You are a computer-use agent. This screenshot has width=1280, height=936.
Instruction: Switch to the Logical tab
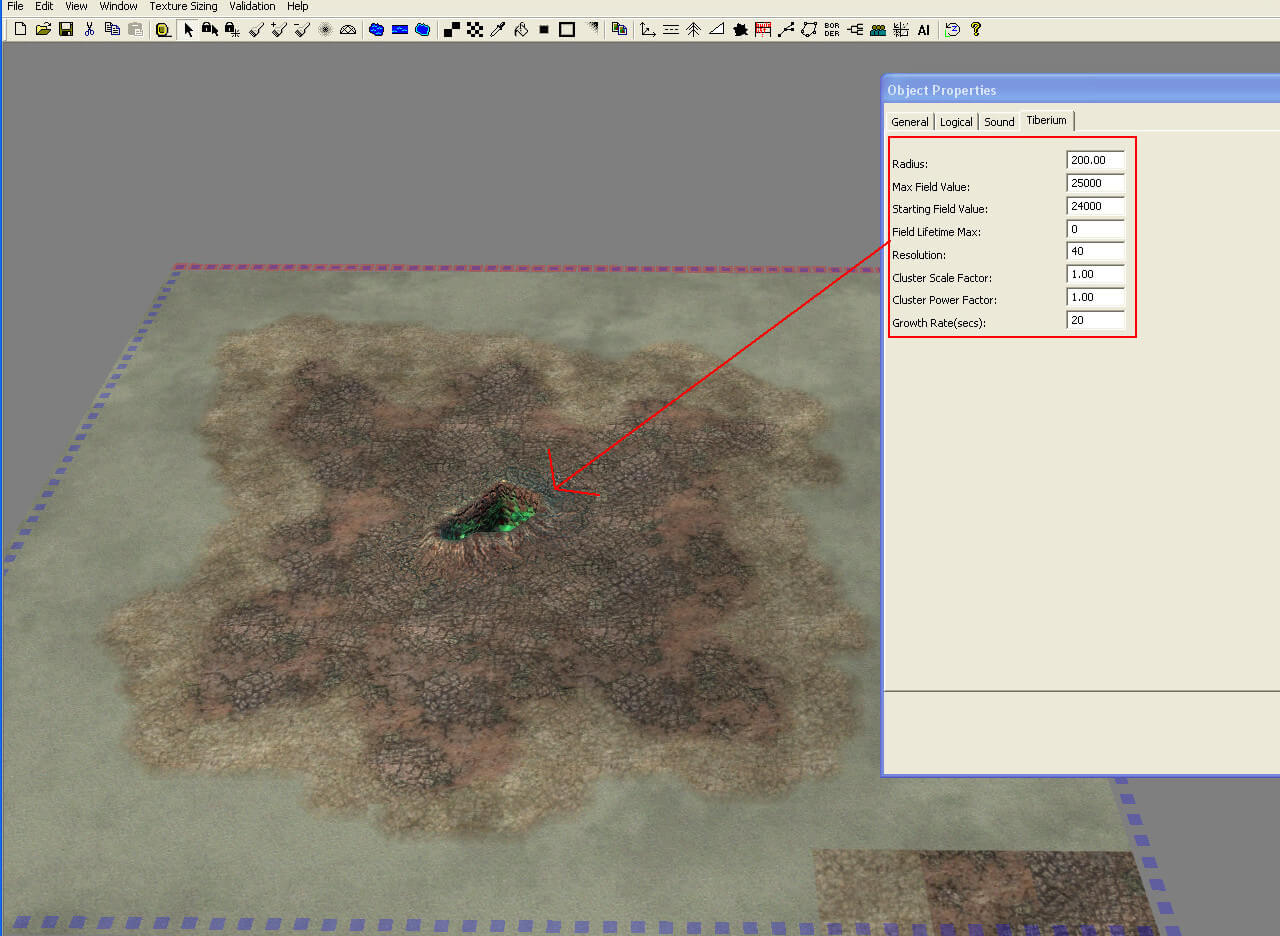(956, 122)
